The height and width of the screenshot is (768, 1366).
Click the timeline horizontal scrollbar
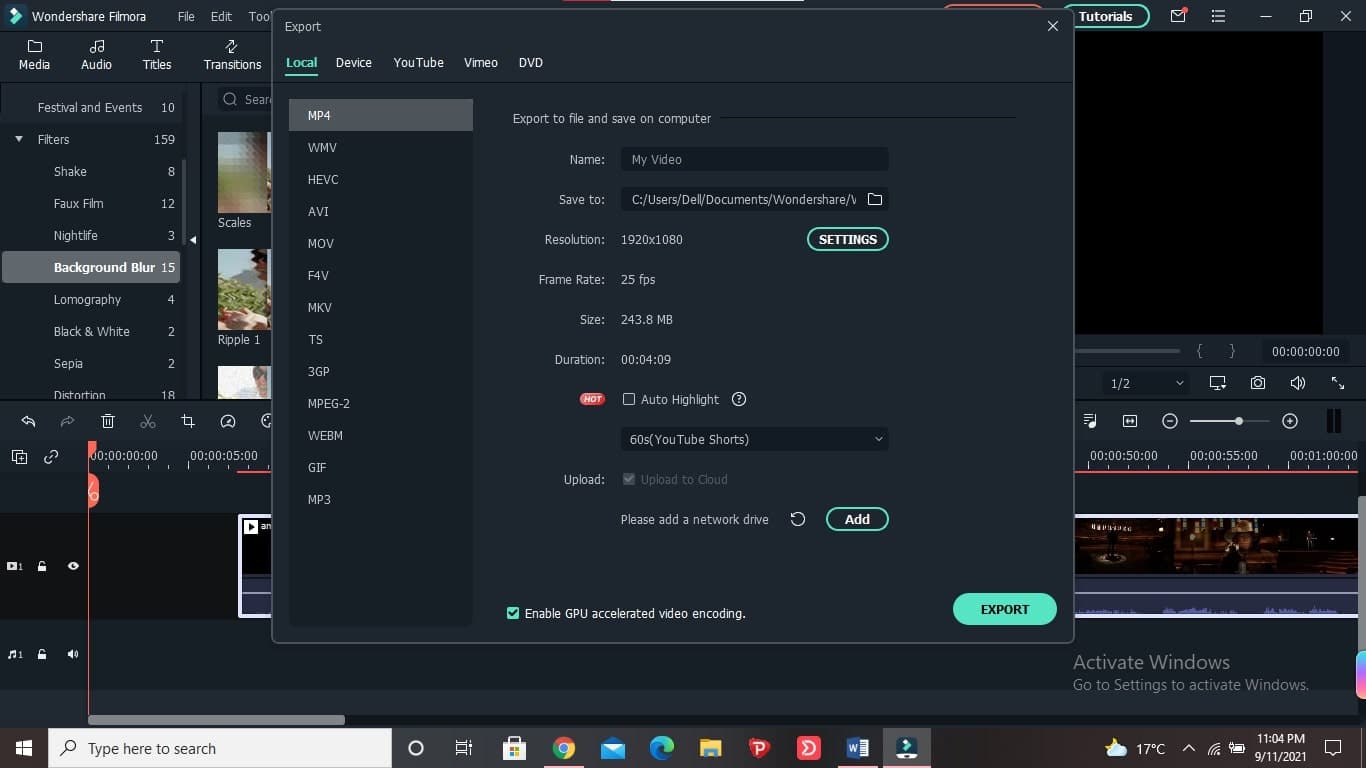coord(216,720)
